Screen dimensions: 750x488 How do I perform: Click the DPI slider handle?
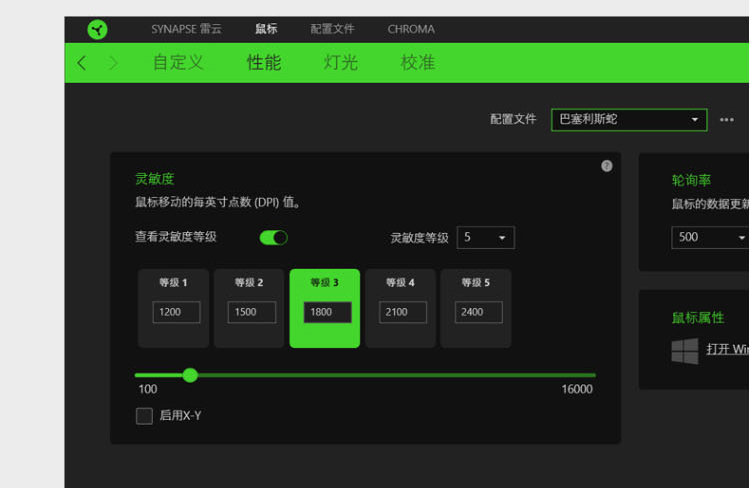click(x=190, y=375)
